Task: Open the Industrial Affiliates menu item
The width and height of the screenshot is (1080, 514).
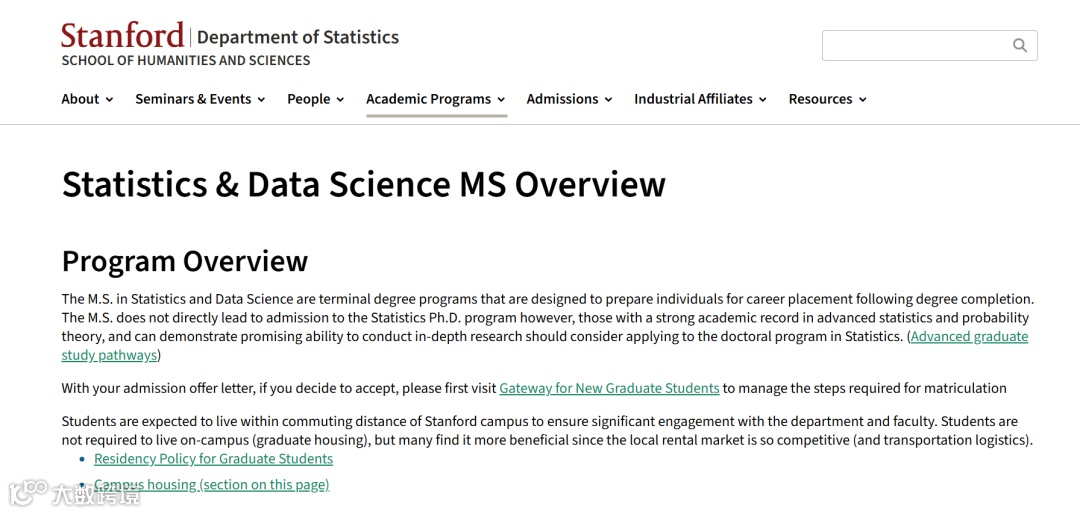Action: point(693,99)
